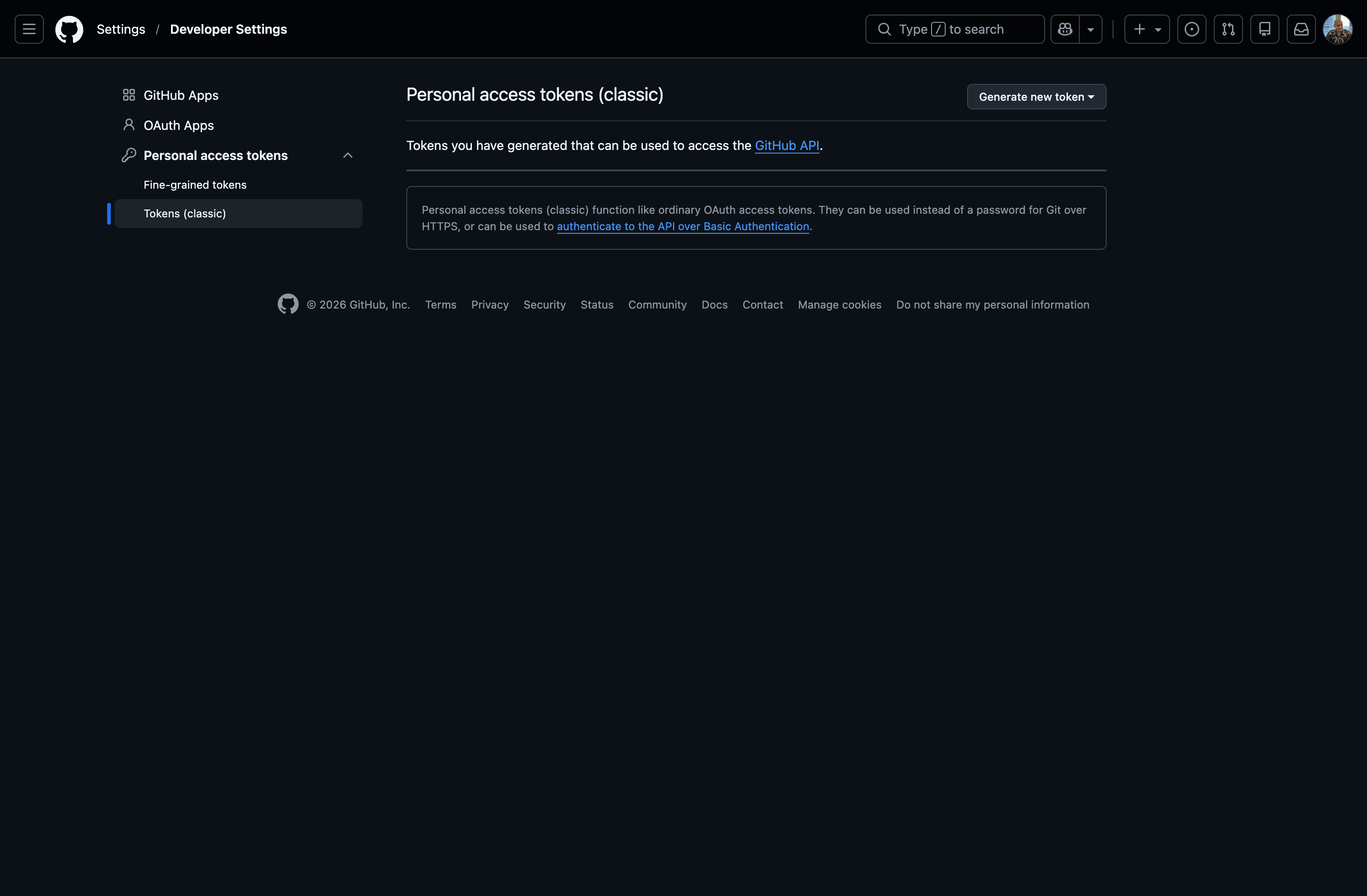Open Security footer link

[x=544, y=305]
